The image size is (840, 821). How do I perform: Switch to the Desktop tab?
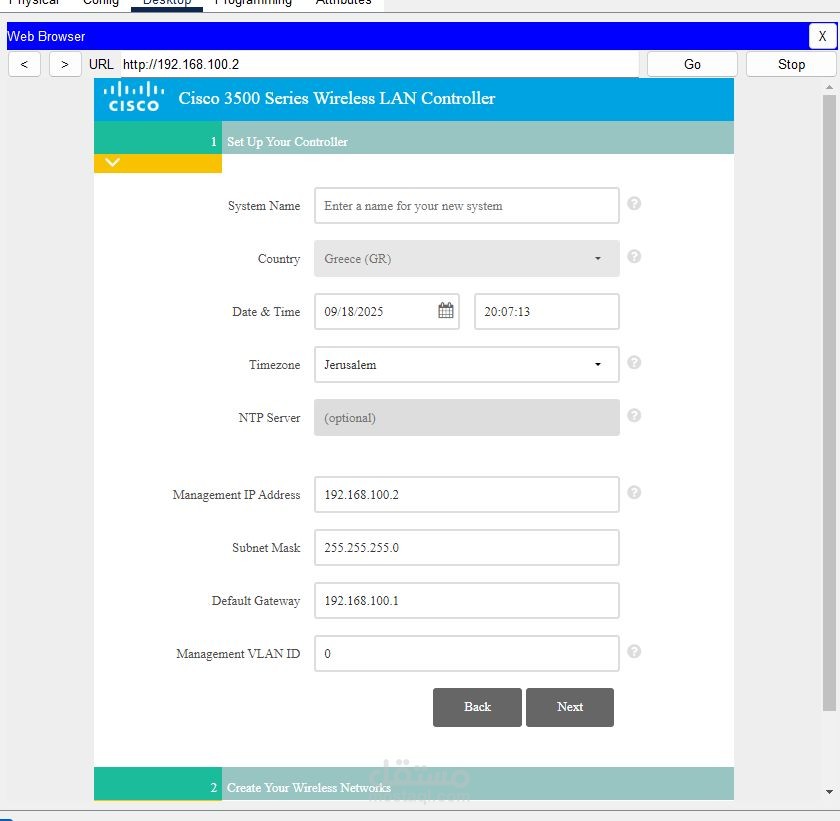tap(167, 3)
